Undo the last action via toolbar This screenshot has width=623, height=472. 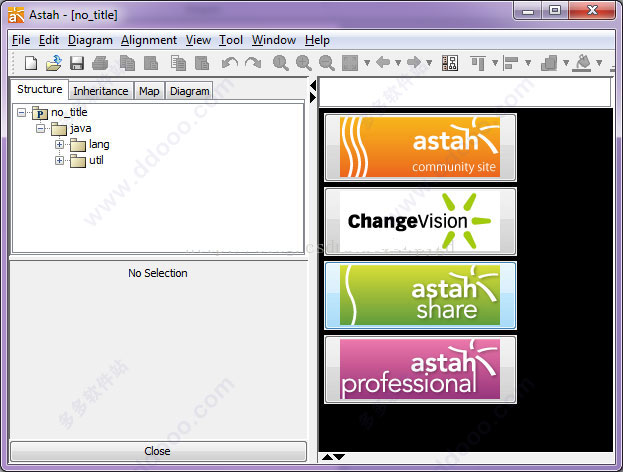[230, 63]
